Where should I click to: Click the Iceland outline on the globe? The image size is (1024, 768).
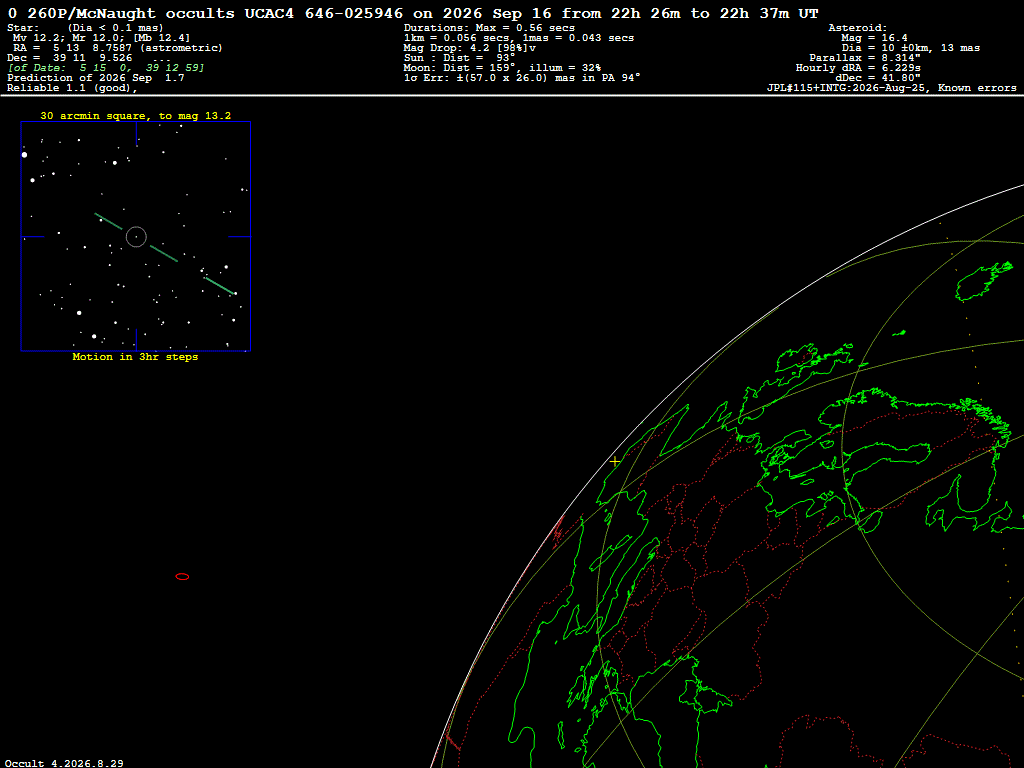pyautogui.click(x=983, y=281)
